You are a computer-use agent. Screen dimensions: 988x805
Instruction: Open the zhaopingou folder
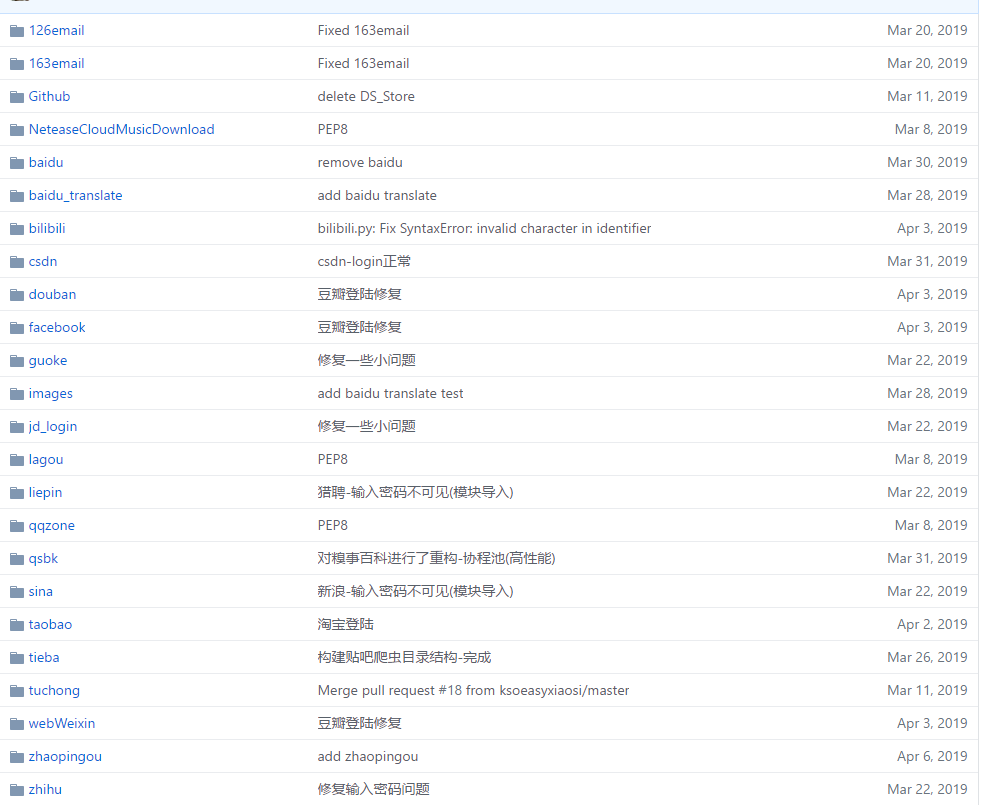click(64, 756)
